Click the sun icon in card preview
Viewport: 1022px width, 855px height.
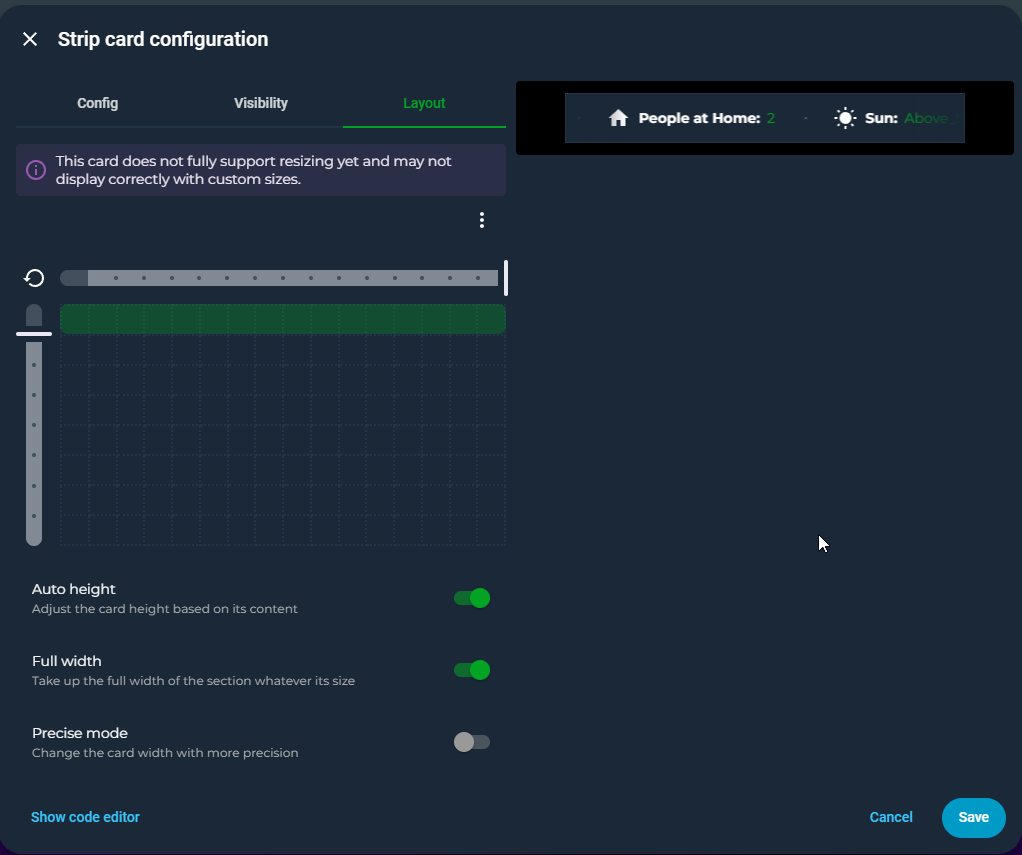pos(846,118)
